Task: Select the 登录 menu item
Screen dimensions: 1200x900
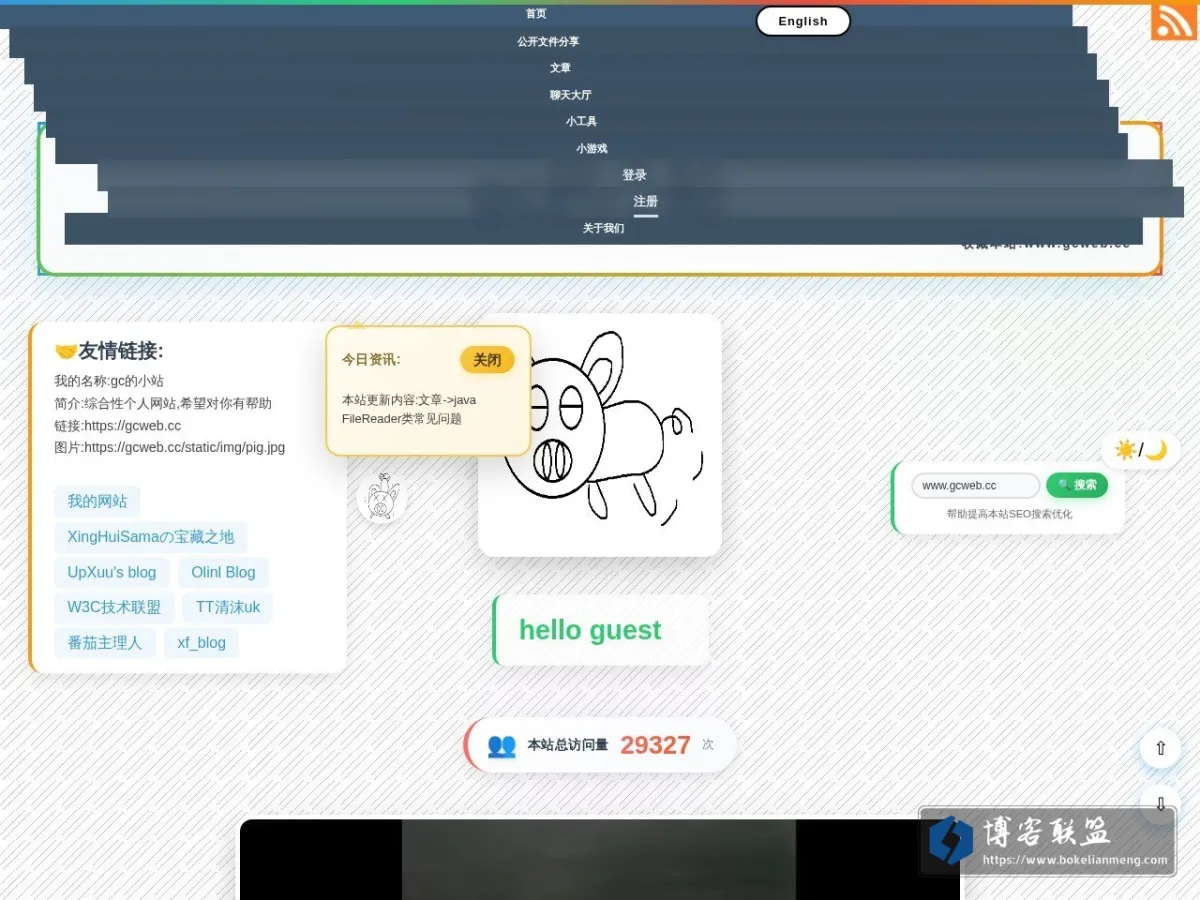Action: coord(634,175)
